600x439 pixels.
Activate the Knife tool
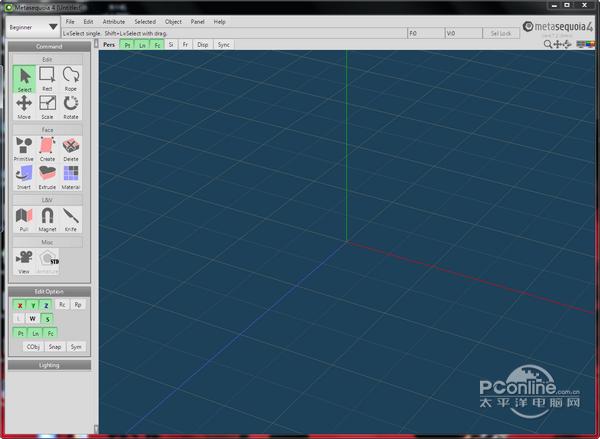click(71, 220)
